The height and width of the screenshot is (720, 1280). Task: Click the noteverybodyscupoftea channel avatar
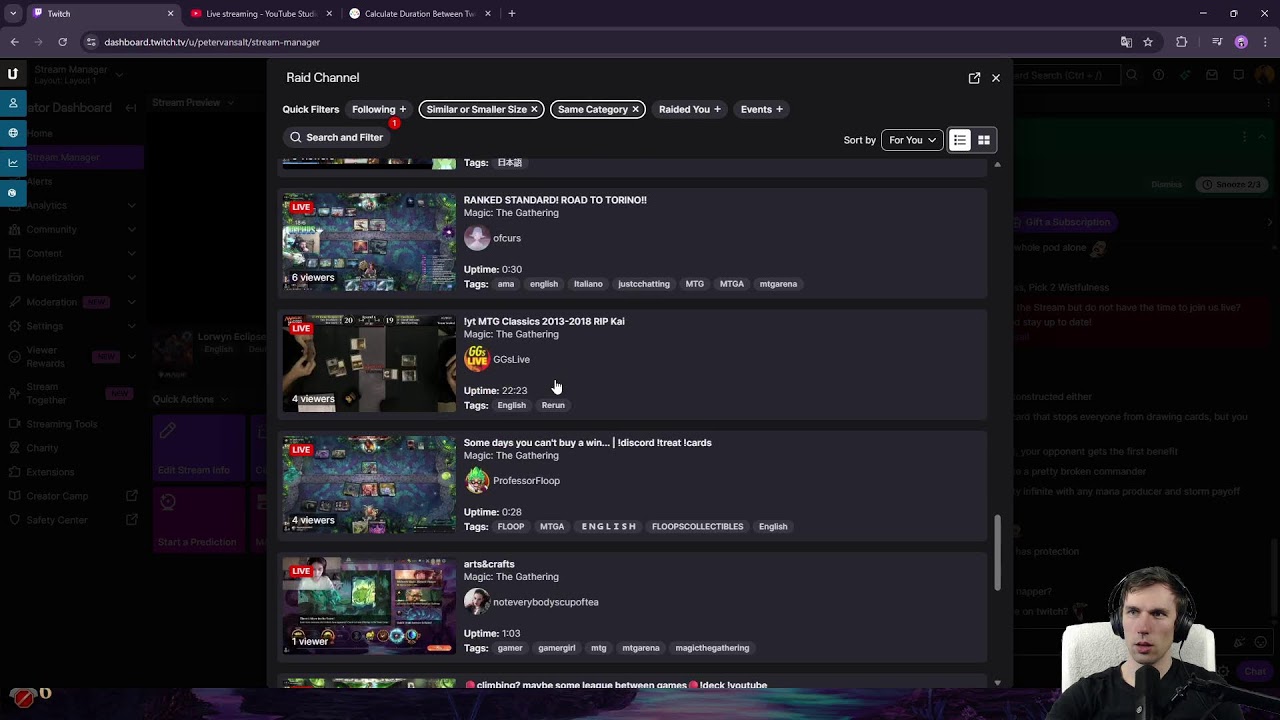477,602
